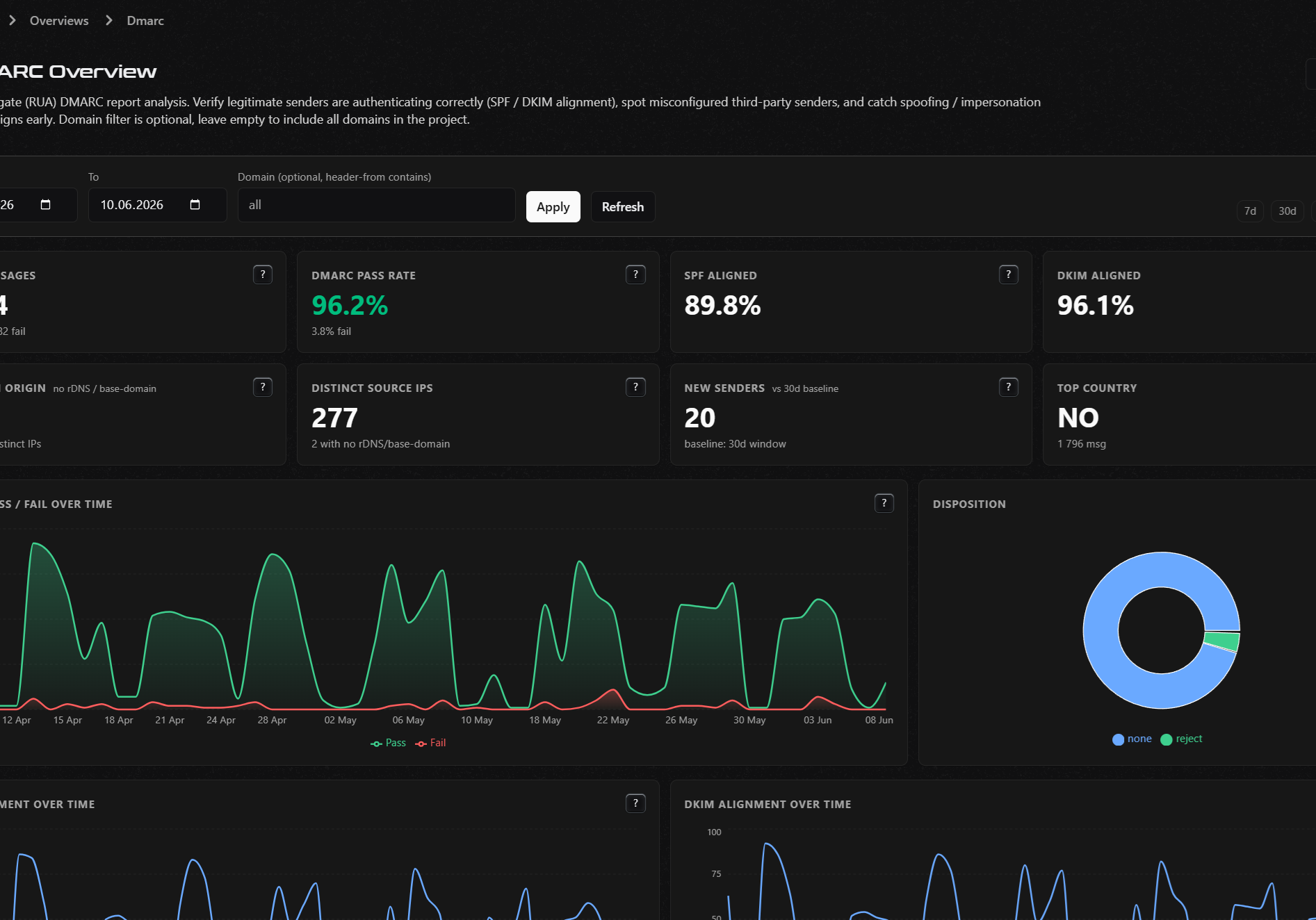The image size is (1316, 920).
Task: Click calendar icon in the From date field
Action: pos(46,205)
